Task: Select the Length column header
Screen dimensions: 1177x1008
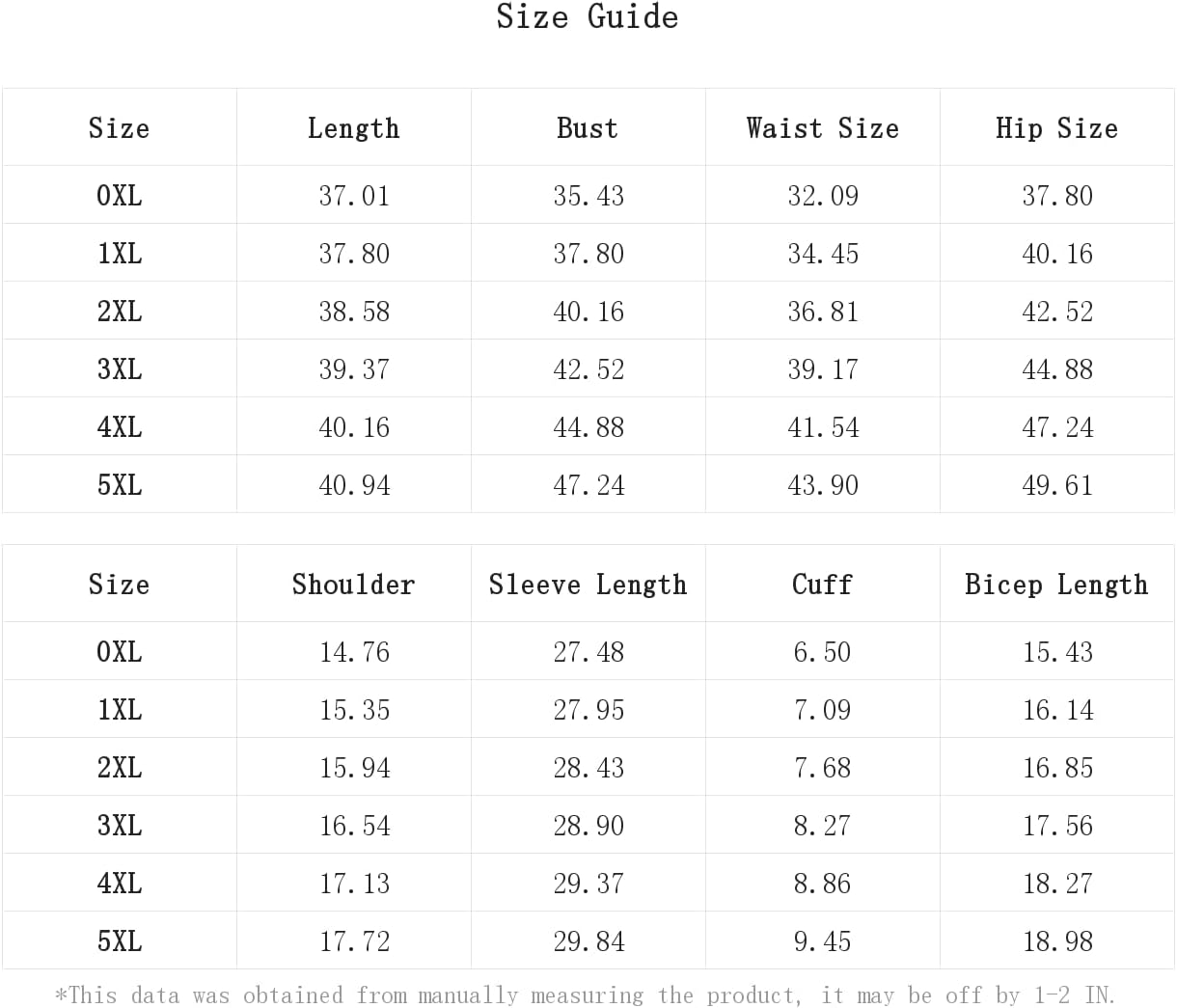Action: pyautogui.click(x=353, y=128)
